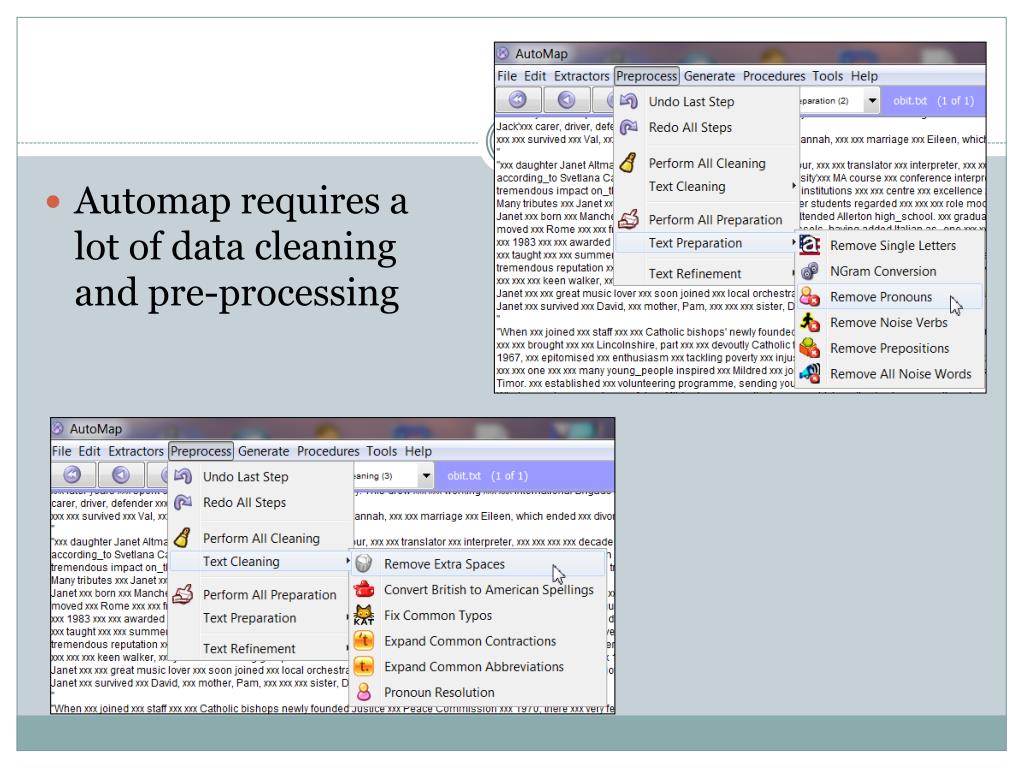The image size is (1024, 768).
Task: Choose Fix Common Typos menu entry
Action: (479, 615)
